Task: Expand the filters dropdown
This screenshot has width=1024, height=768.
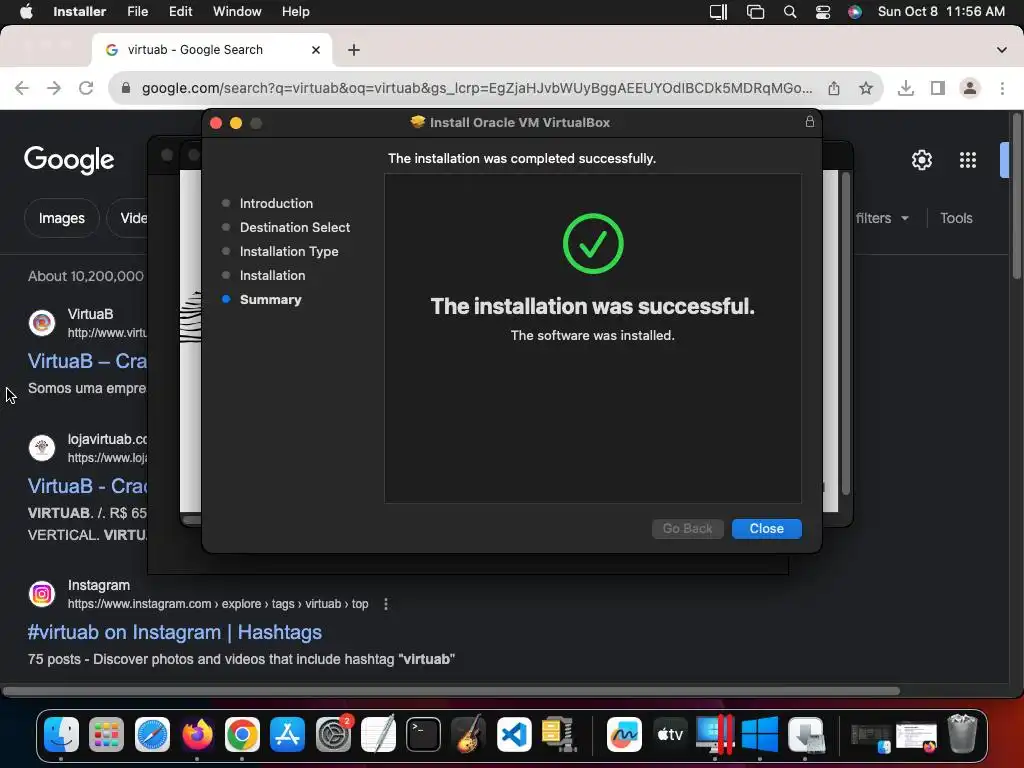Action: (x=882, y=218)
